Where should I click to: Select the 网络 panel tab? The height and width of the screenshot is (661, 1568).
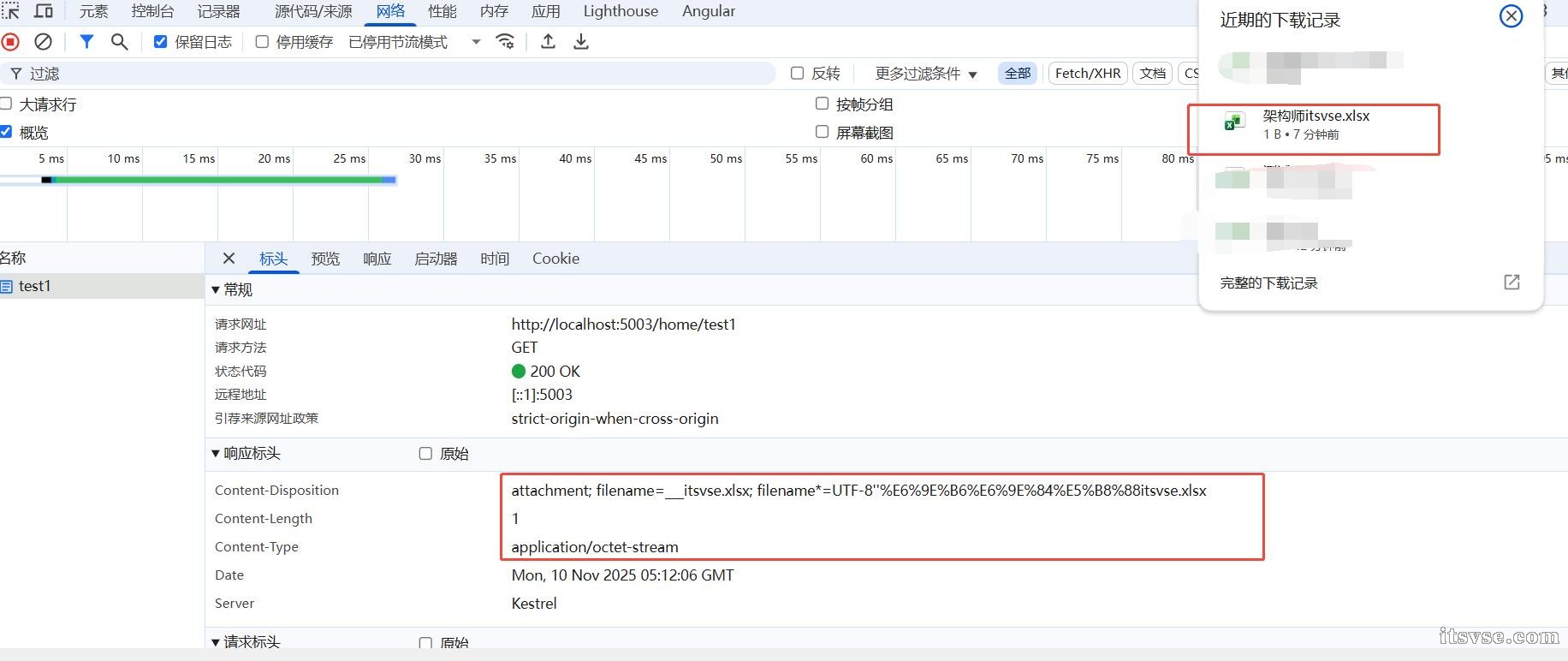coord(390,11)
